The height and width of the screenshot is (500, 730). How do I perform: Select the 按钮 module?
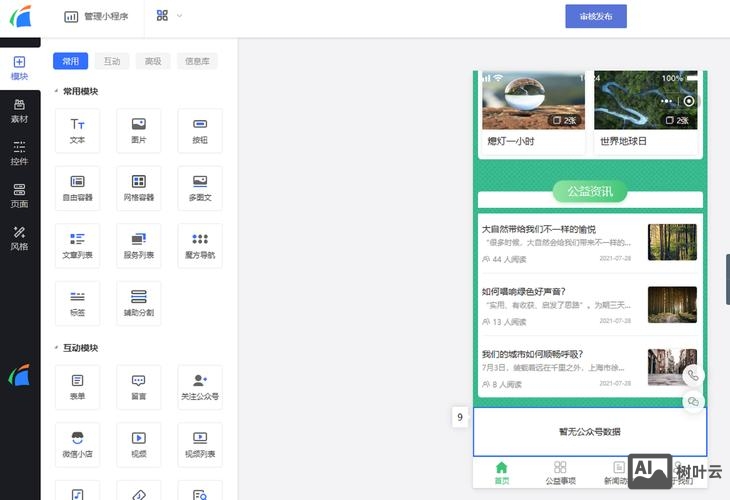(x=200, y=131)
